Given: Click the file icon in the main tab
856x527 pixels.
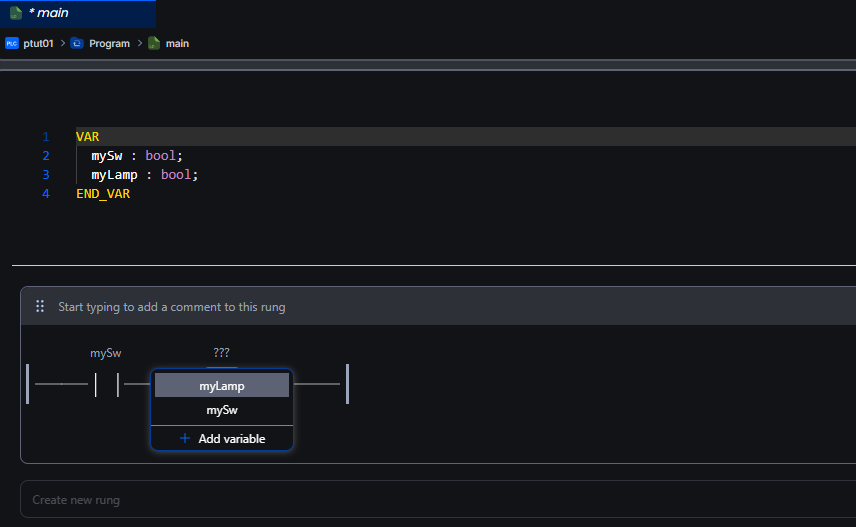Looking at the screenshot, I should pos(16,13).
